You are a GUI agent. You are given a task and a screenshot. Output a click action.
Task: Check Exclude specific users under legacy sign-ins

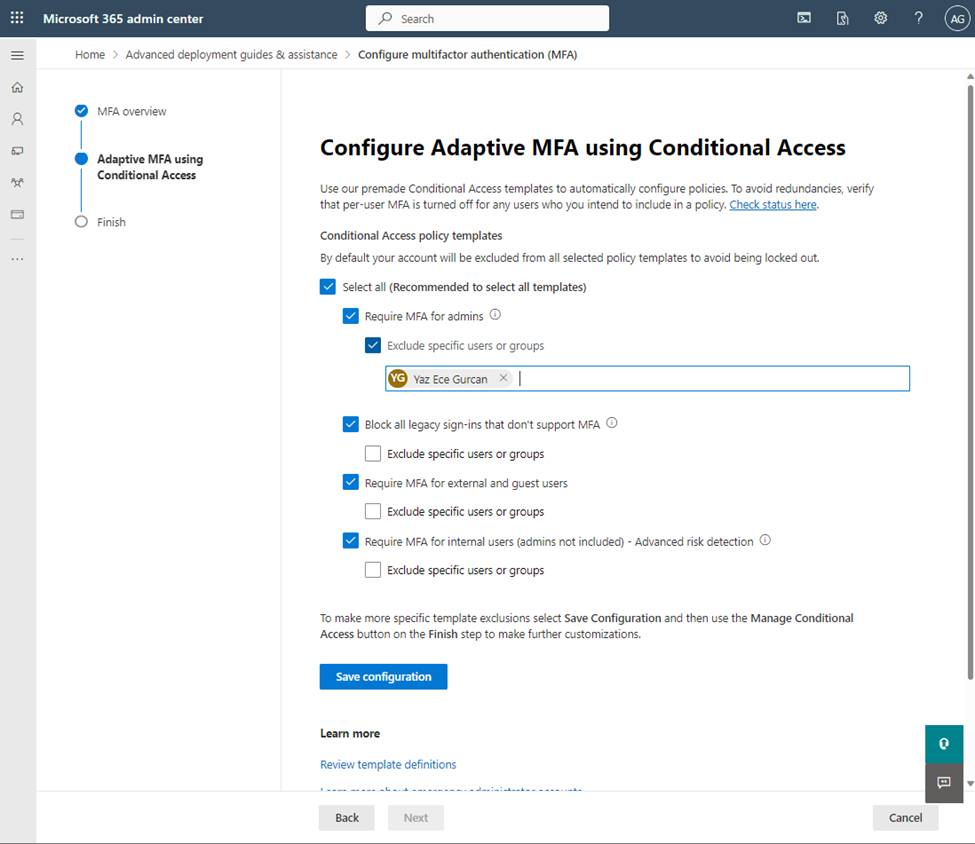[x=373, y=453]
